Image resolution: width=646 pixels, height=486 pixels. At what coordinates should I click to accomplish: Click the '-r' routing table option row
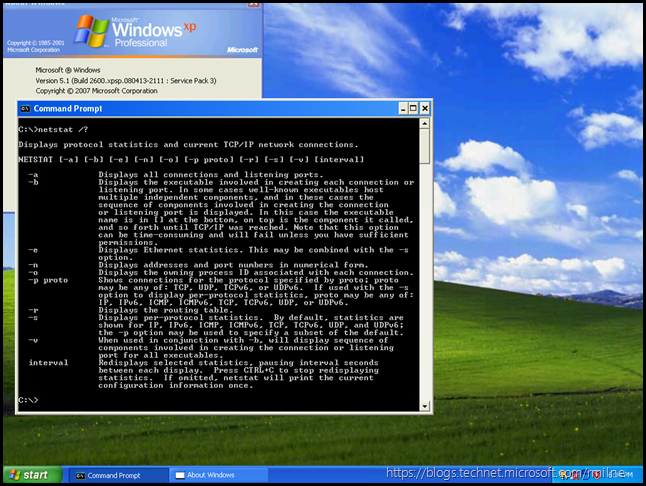pyautogui.click(x=131, y=310)
